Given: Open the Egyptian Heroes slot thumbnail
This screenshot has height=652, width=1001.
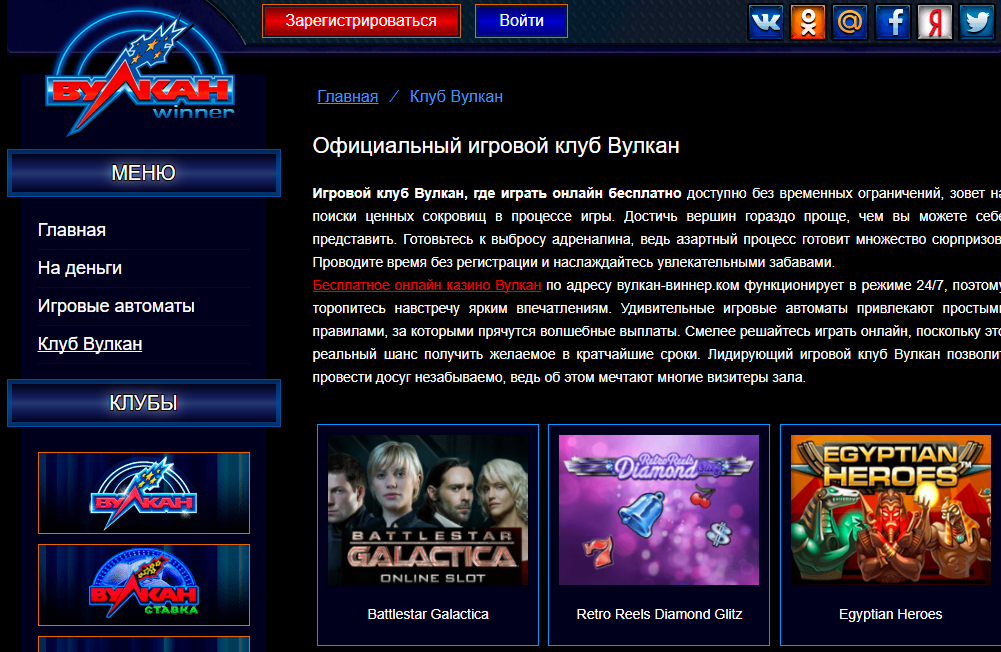Looking at the screenshot, I should (x=891, y=510).
